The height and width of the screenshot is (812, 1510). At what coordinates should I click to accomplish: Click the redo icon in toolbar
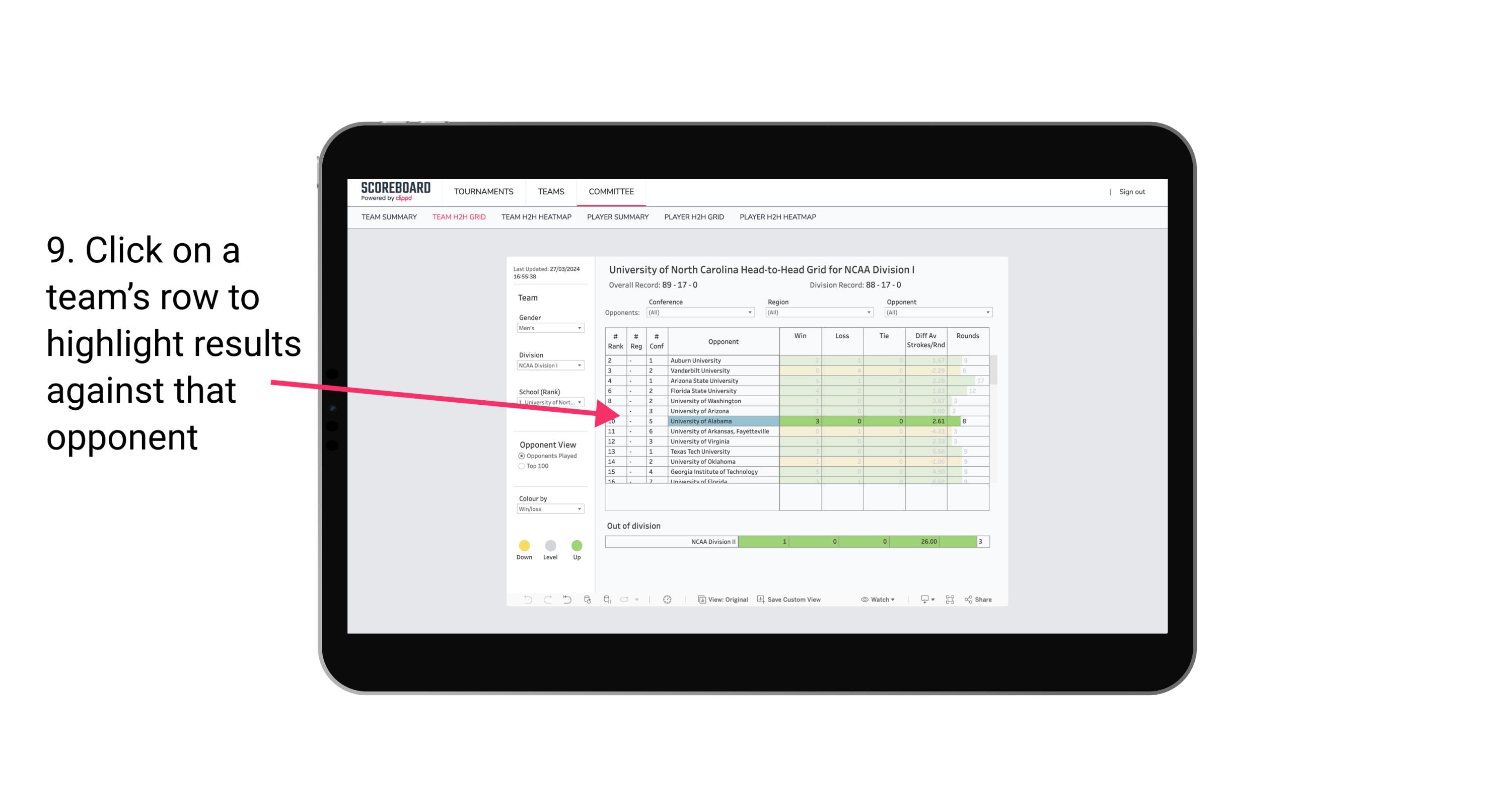[x=545, y=601]
